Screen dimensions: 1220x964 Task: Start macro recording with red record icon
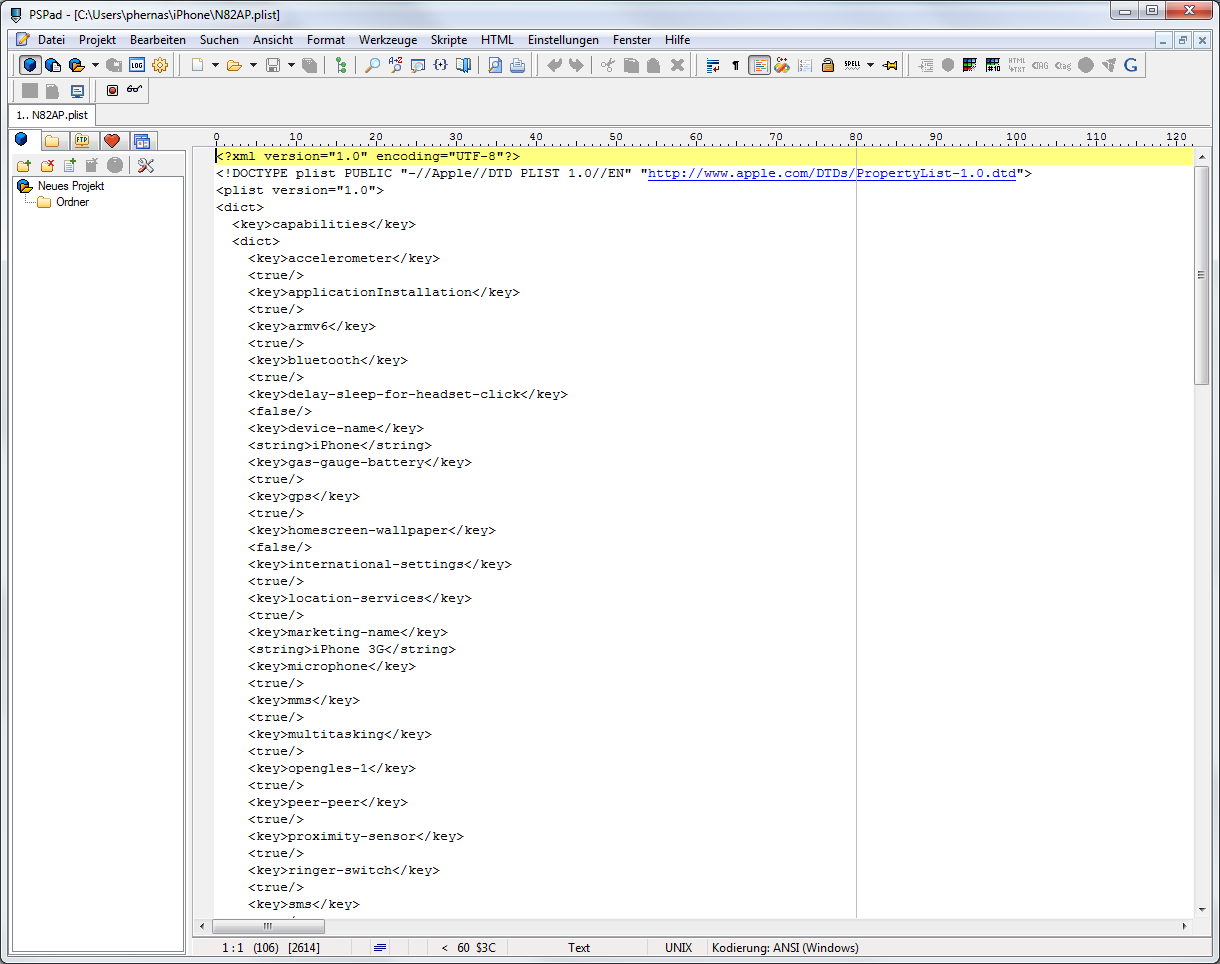(x=112, y=90)
